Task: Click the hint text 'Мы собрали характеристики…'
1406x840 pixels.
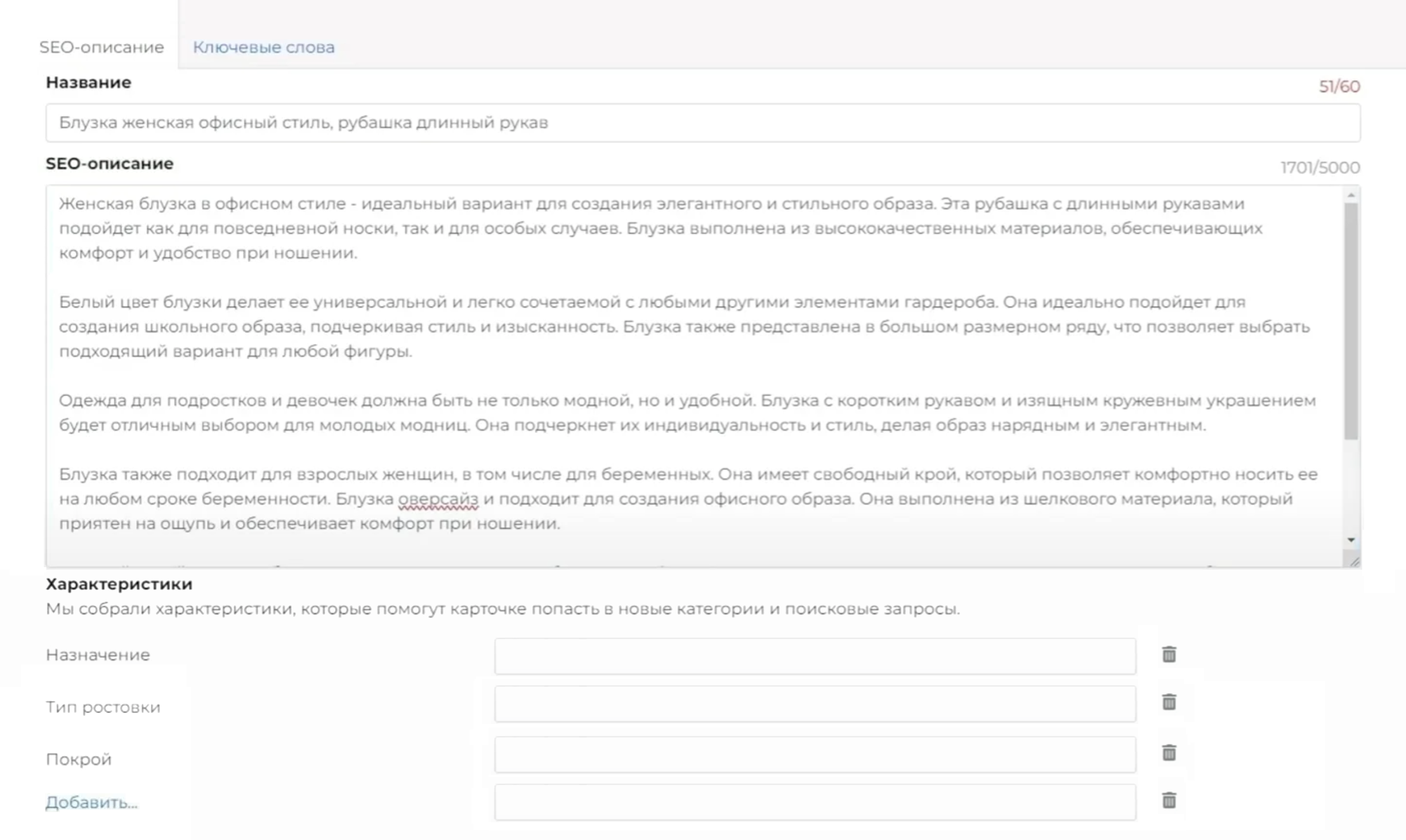Action: point(503,609)
